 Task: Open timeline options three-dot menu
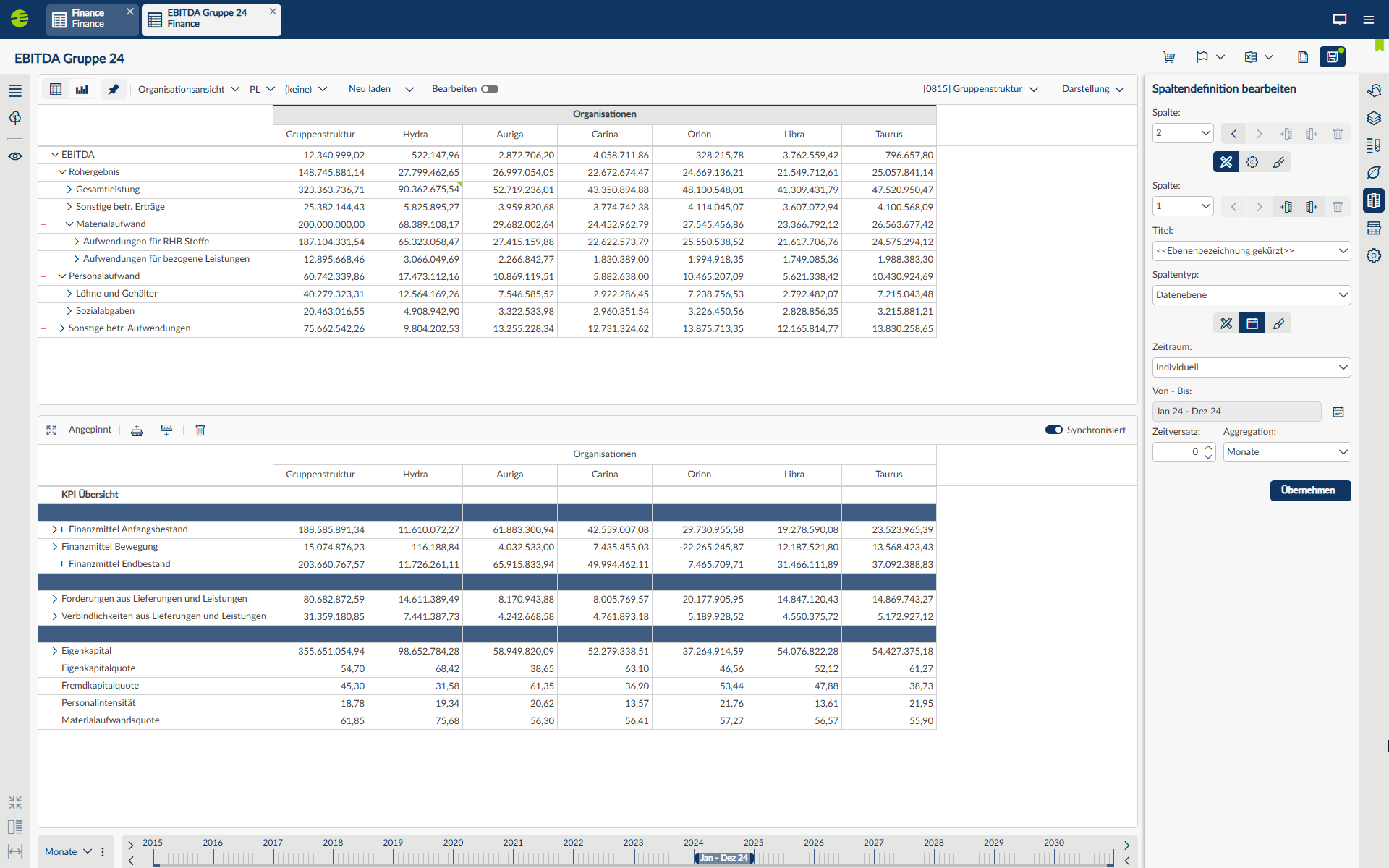(x=103, y=852)
